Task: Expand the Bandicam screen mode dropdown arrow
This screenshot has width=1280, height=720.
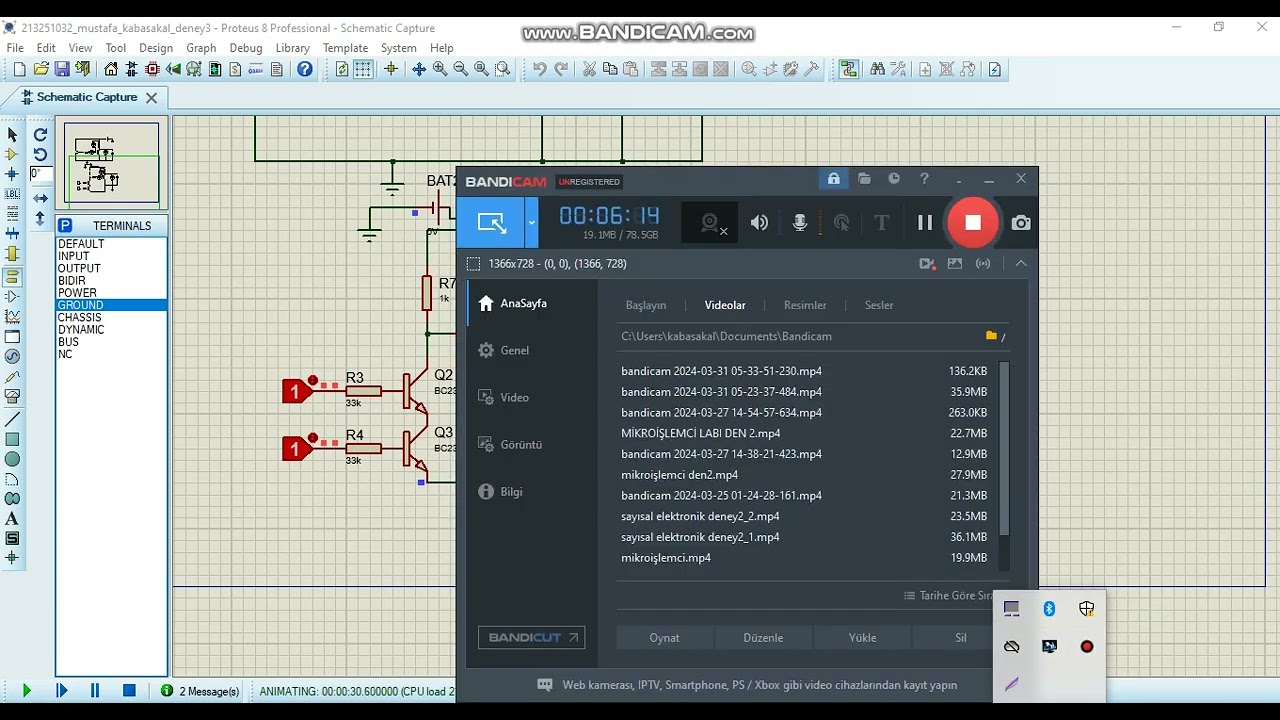Action: coord(531,223)
